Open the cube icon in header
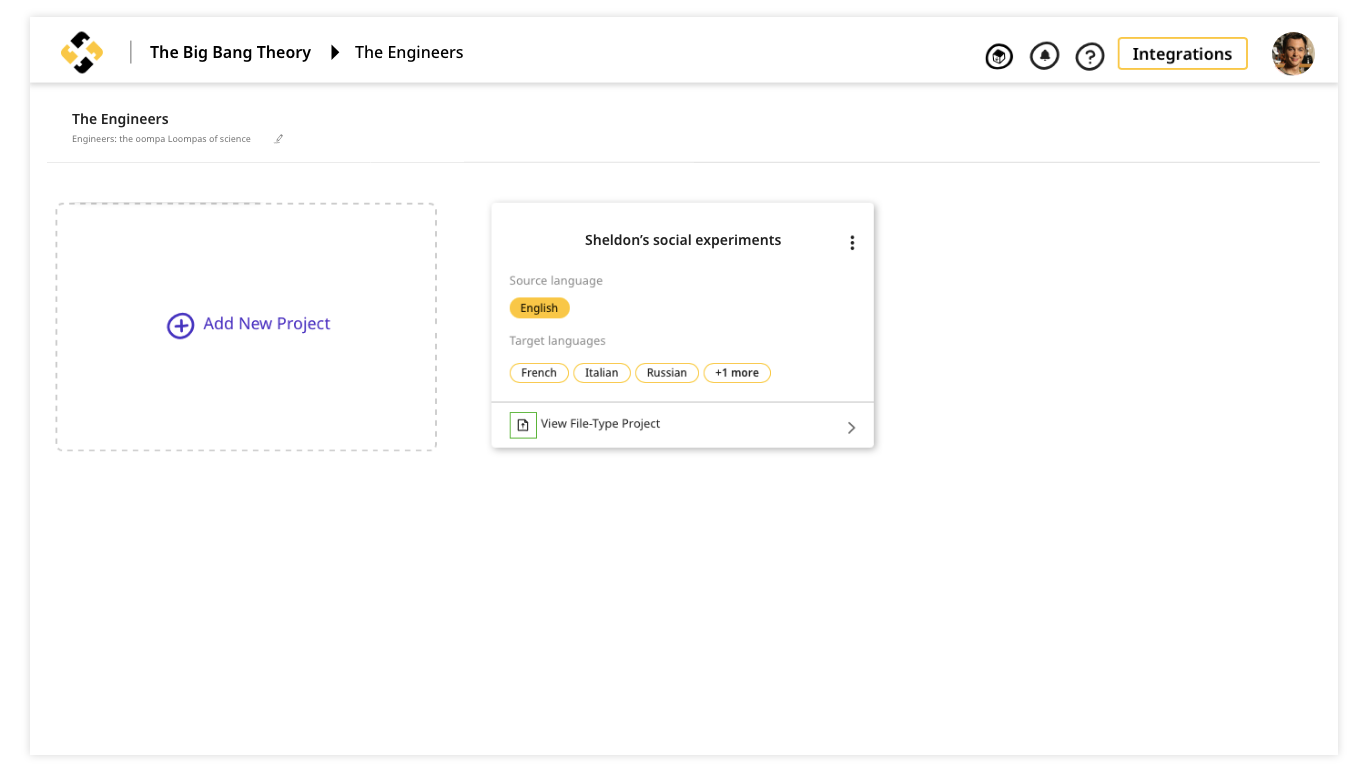The height and width of the screenshot is (772, 1368). coord(999,56)
